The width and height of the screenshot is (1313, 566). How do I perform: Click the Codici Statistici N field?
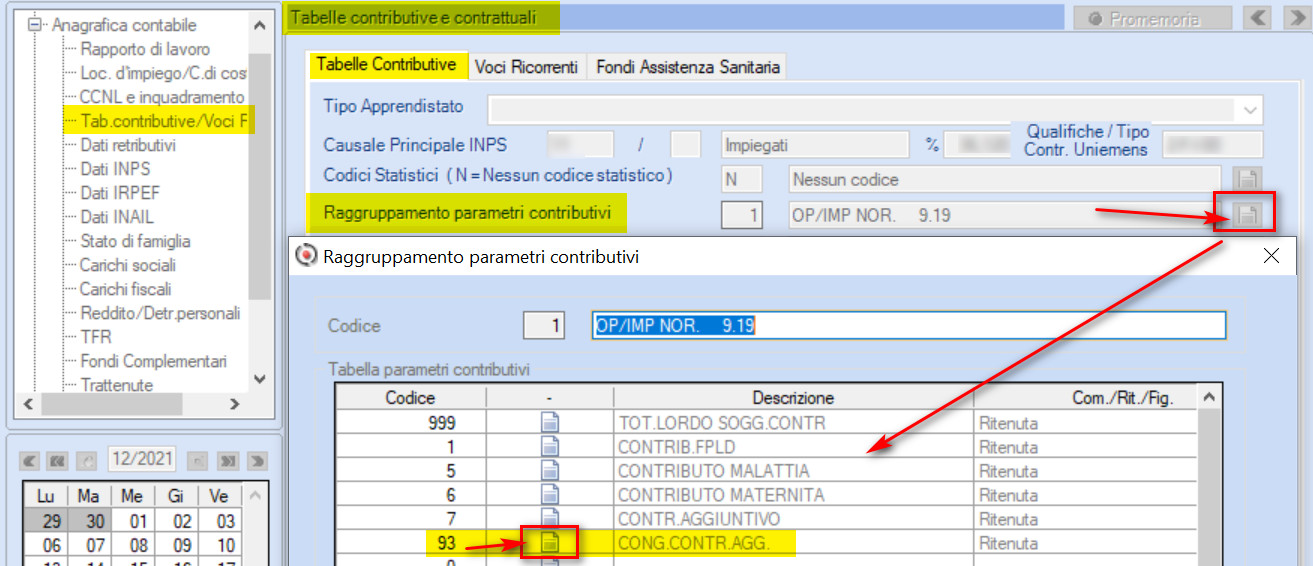pos(742,180)
